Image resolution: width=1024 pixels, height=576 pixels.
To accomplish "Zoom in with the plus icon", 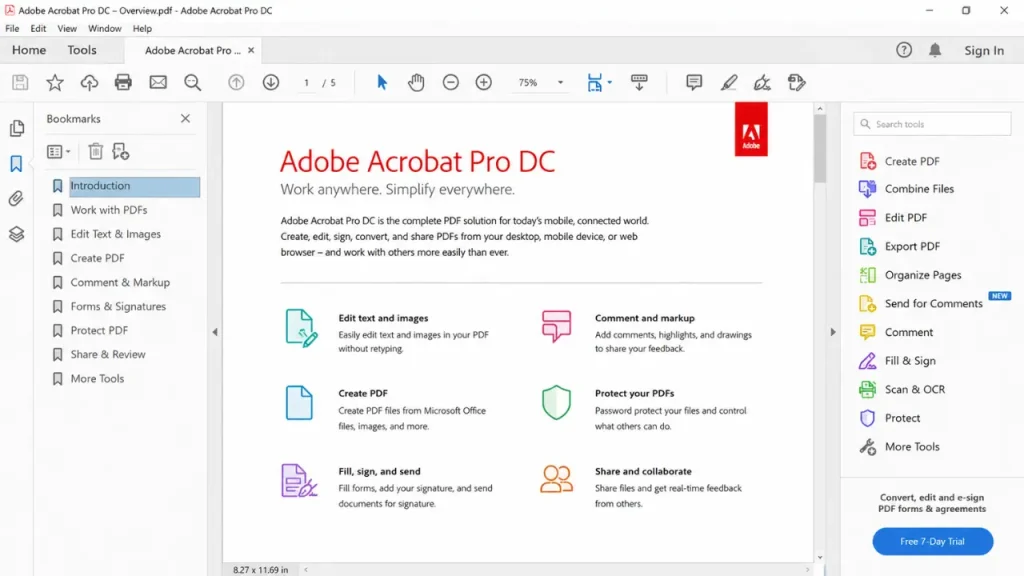I will pyautogui.click(x=484, y=82).
